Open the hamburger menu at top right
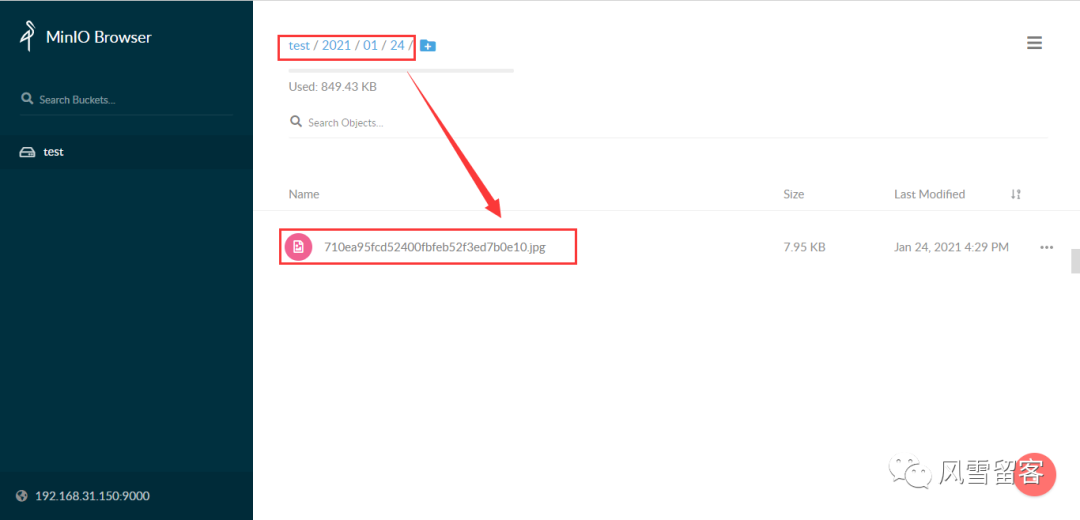Screen dimensions: 1080x520 (x=1034, y=43)
